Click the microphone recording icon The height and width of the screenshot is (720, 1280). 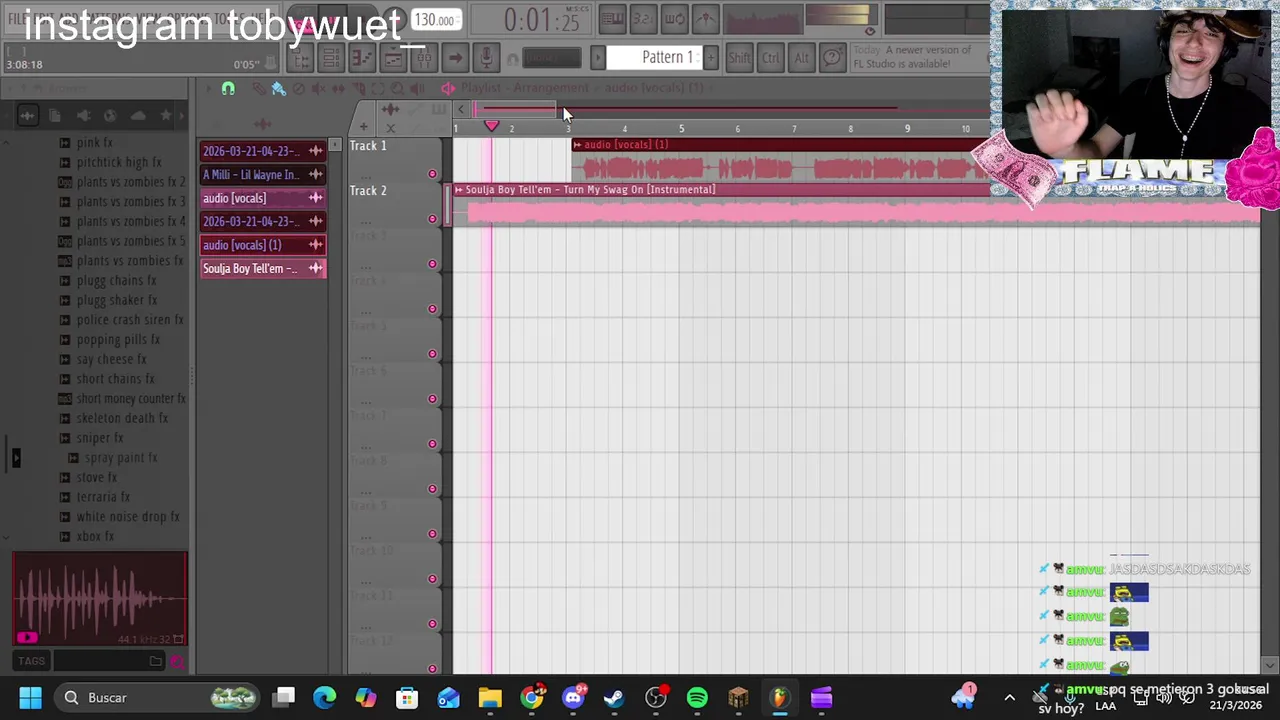pyautogui.click(x=486, y=58)
